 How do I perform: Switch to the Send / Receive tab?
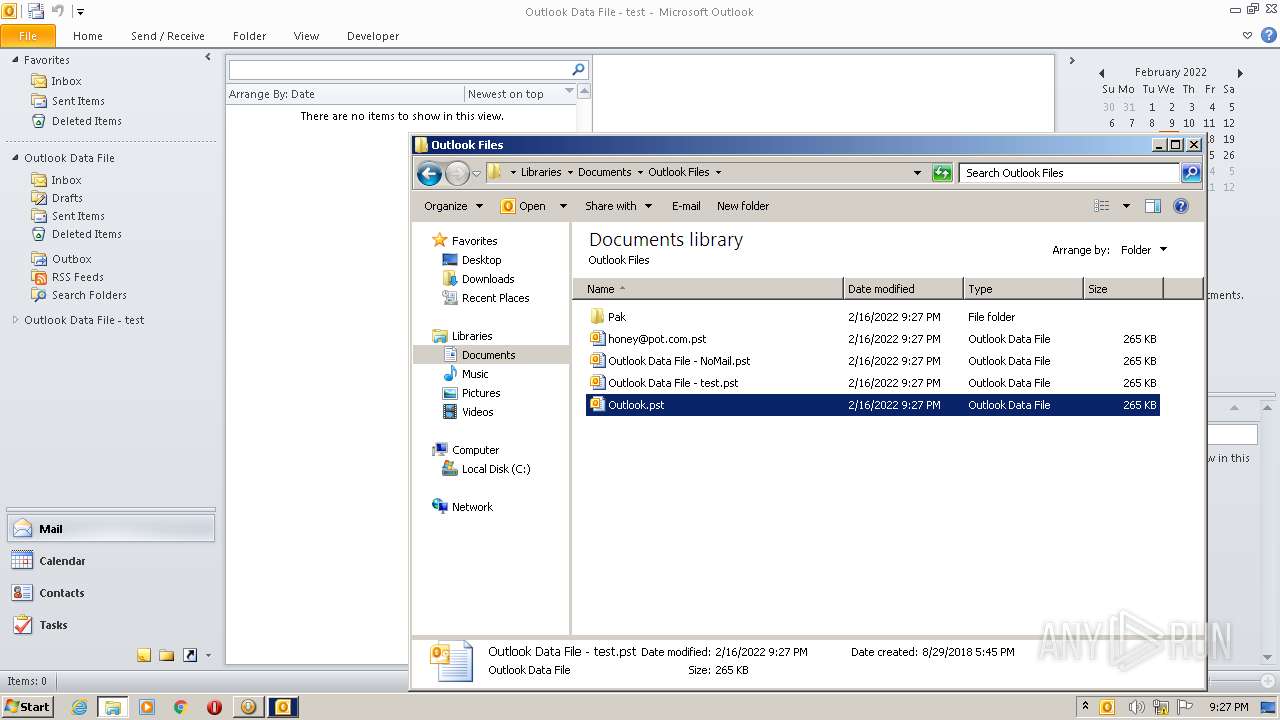(x=168, y=36)
